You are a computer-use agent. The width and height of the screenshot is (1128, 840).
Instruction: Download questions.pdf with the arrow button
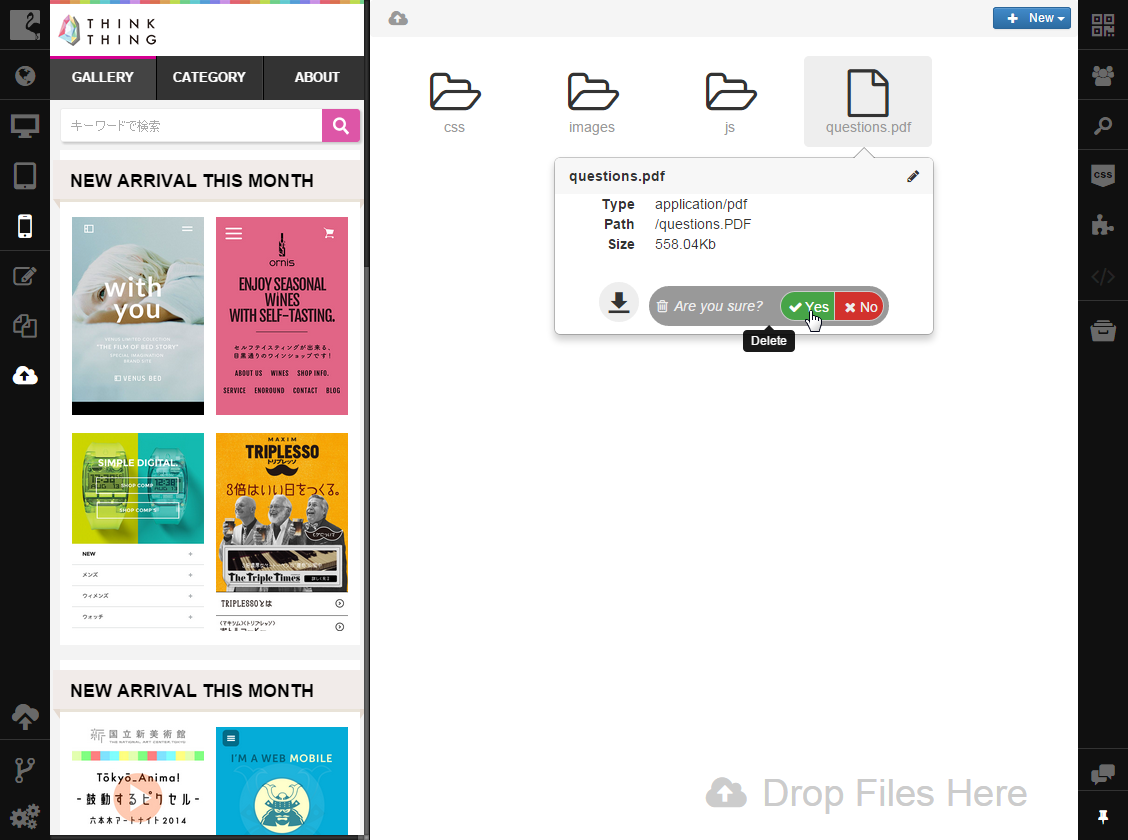(619, 302)
